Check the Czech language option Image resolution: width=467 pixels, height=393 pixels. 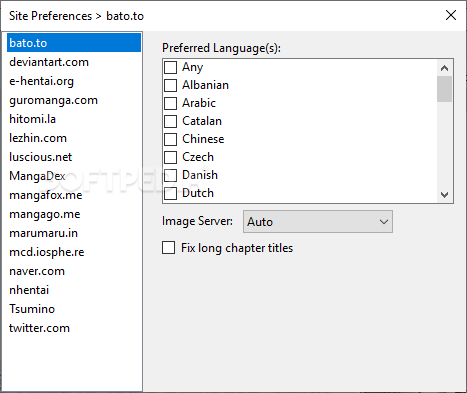(x=170, y=157)
